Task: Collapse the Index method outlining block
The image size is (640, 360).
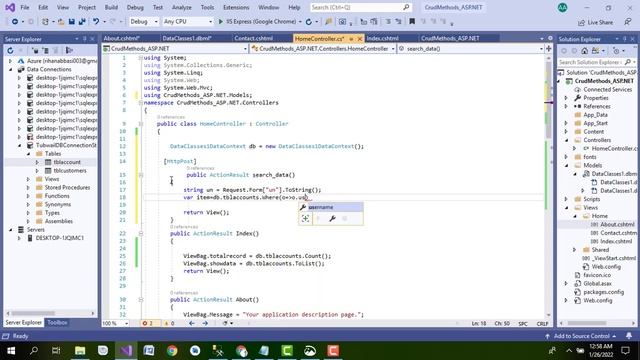Action: click(140, 233)
